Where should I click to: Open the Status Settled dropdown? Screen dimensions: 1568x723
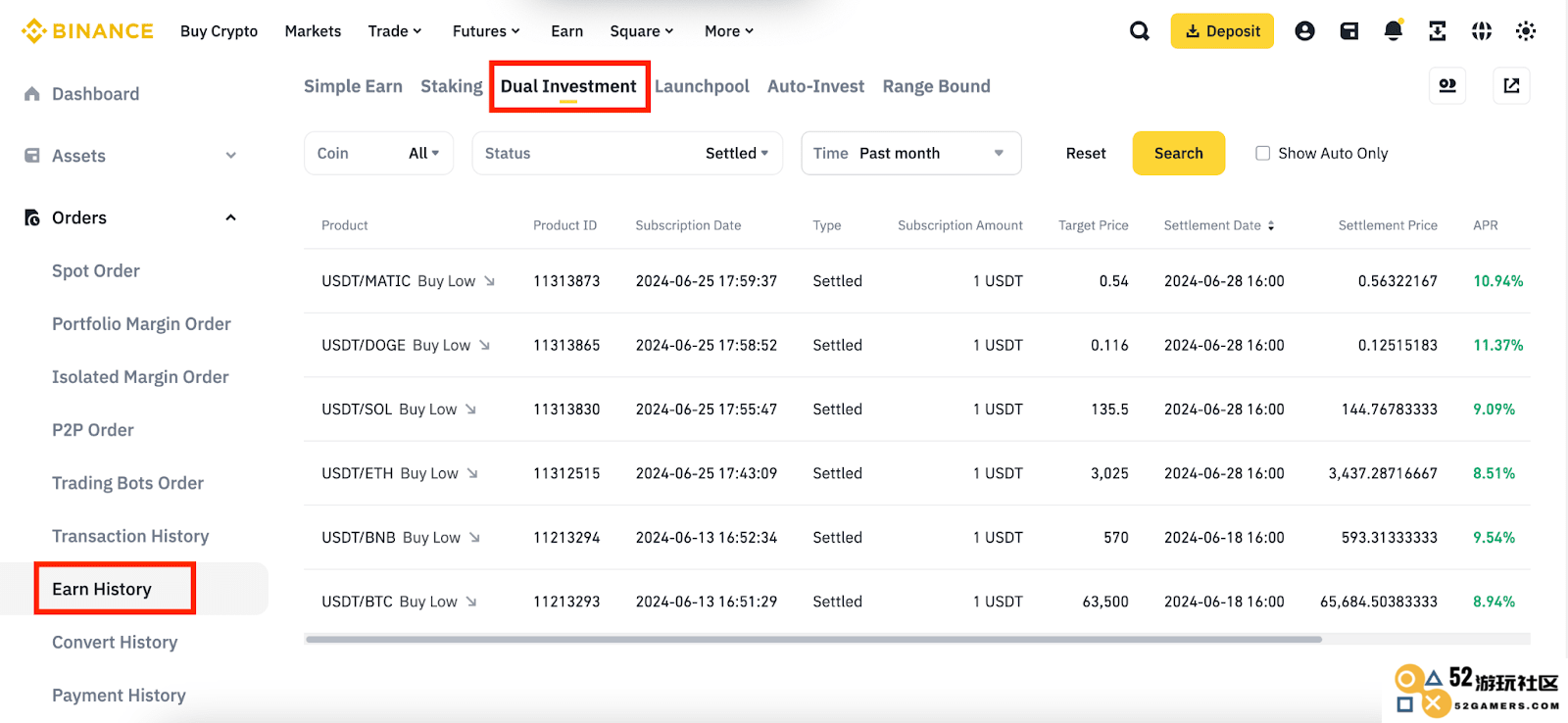coord(627,153)
